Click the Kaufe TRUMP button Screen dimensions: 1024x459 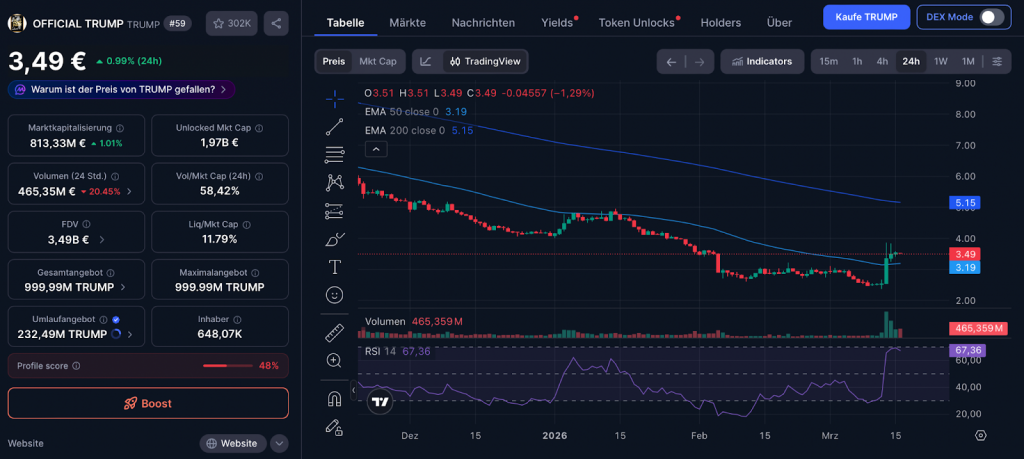pos(866,17)
